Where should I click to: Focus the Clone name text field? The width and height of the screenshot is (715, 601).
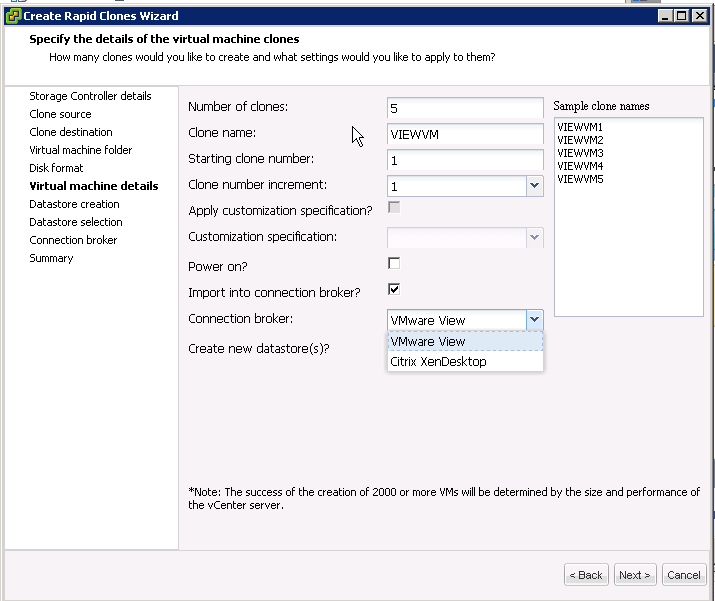[x=464, y=134]
